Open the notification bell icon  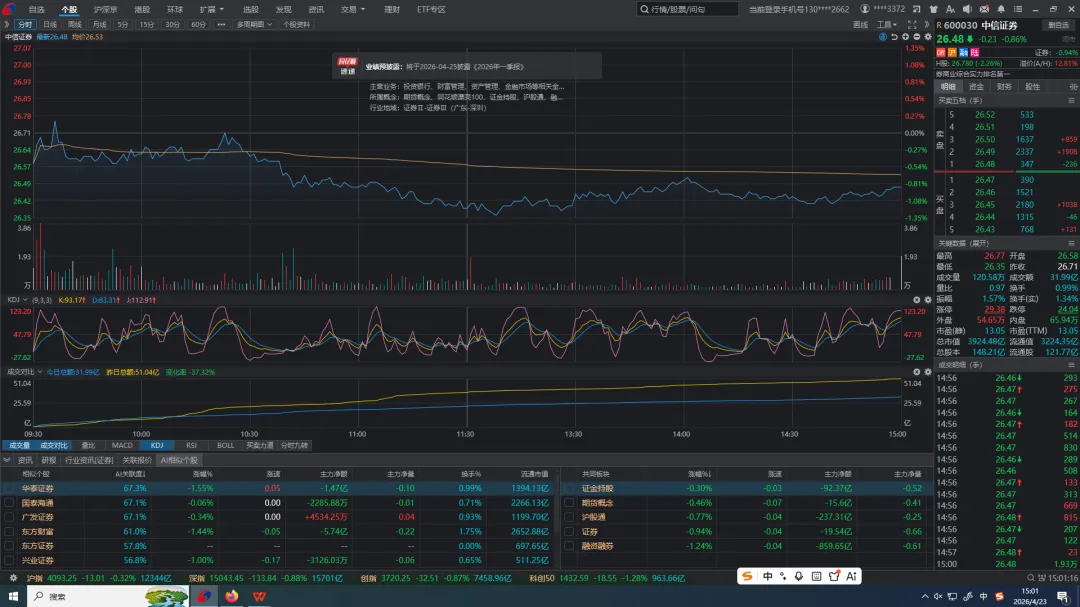tap(1001, 9)
